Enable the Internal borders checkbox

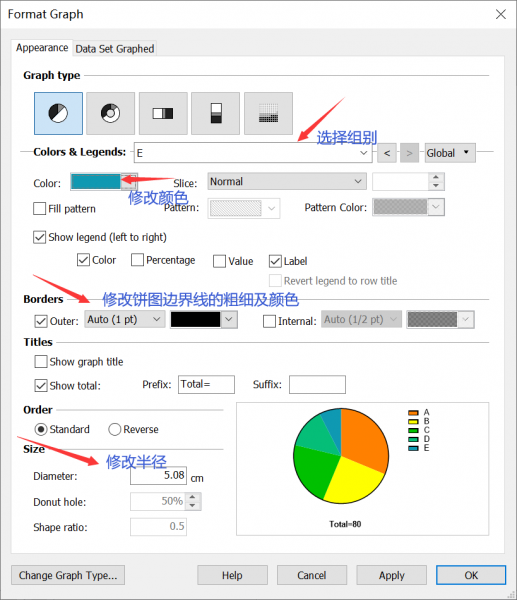click(269, 321)
